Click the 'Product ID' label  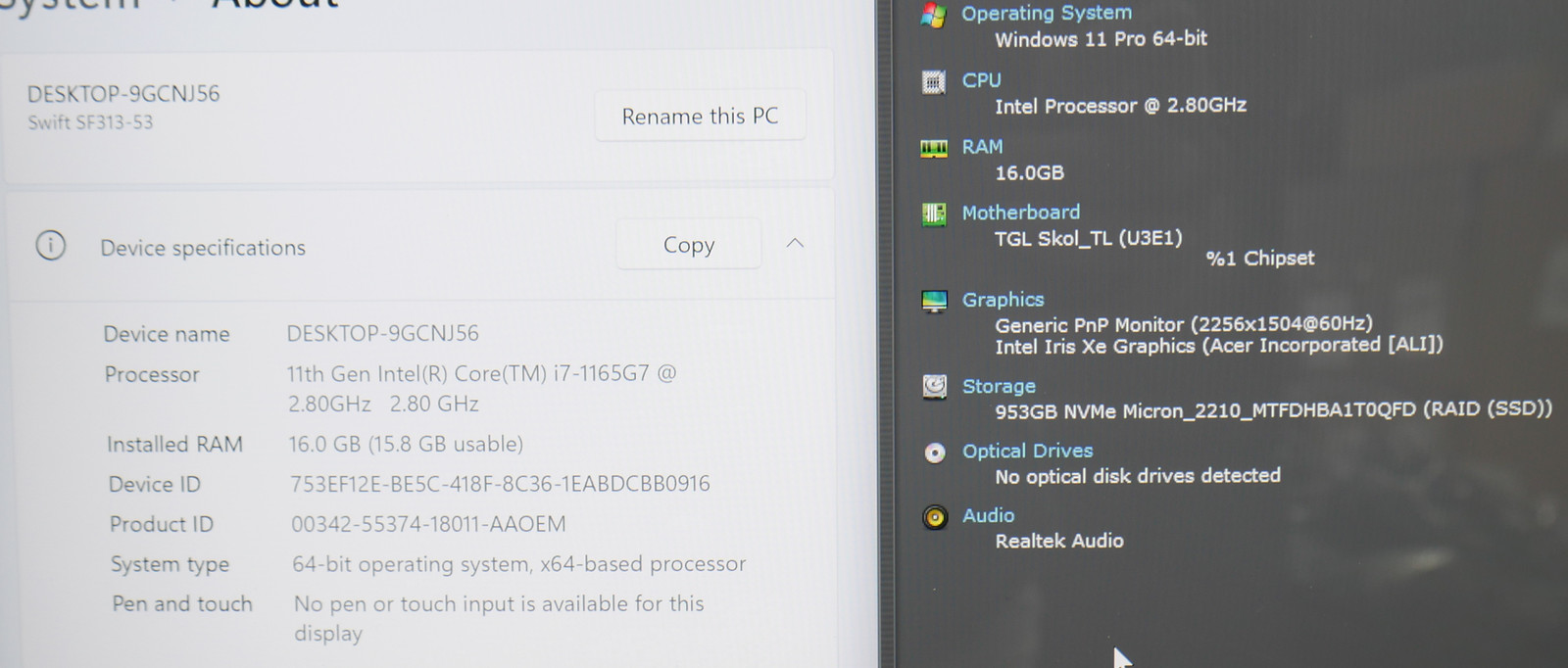[161, 525]
